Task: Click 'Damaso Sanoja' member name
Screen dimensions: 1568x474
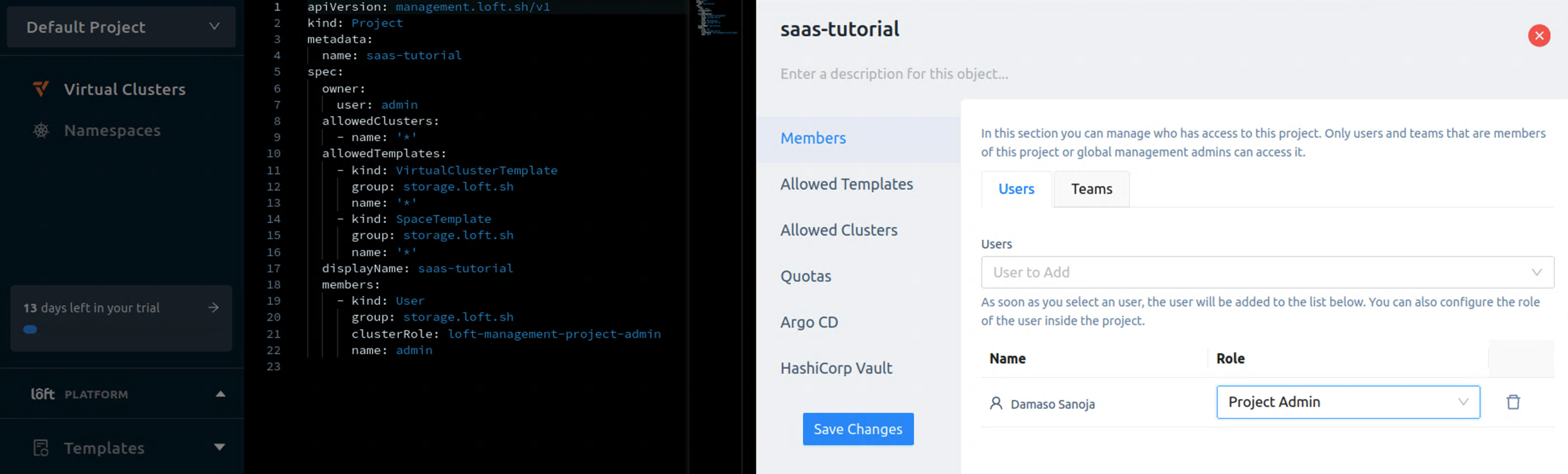Action: (x=1053, y=404)
